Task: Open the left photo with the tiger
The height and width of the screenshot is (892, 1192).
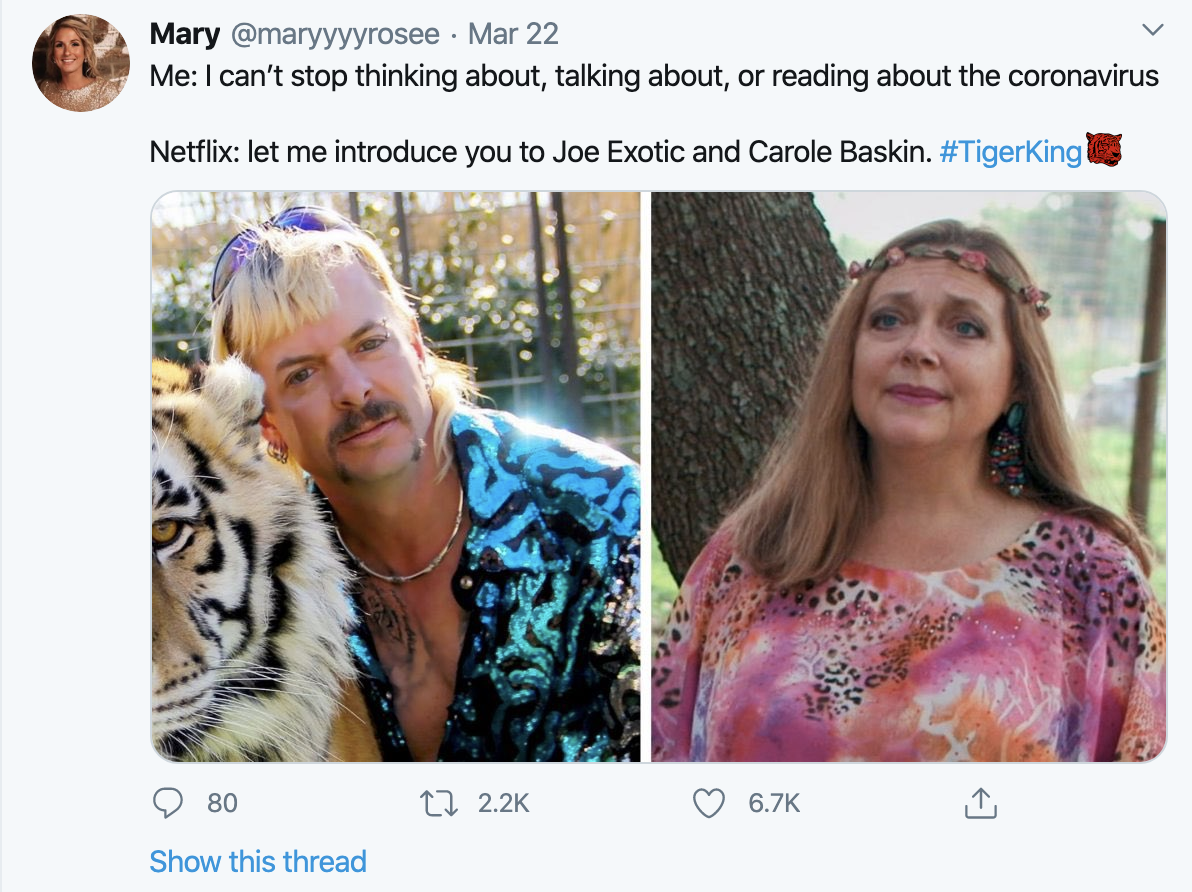Action: tap(396, 476)
